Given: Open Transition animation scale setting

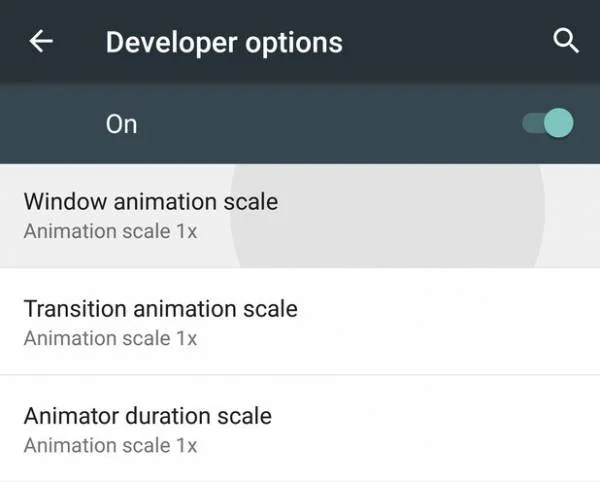Looking at the screenshot, I should 300,321.
